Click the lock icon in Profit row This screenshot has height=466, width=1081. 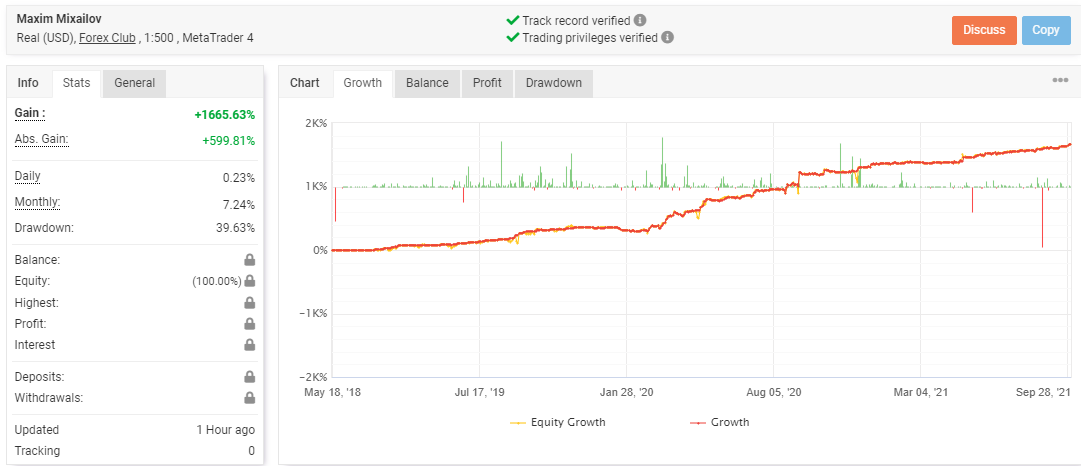pos(249,324)
